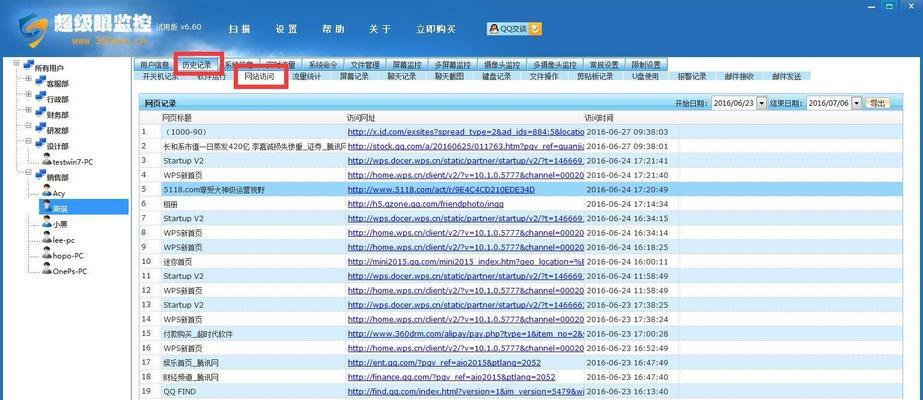Screen dimensions: 923x400
Task: Click the OnePs-PC user avatar icon
Action: point(47,269)
